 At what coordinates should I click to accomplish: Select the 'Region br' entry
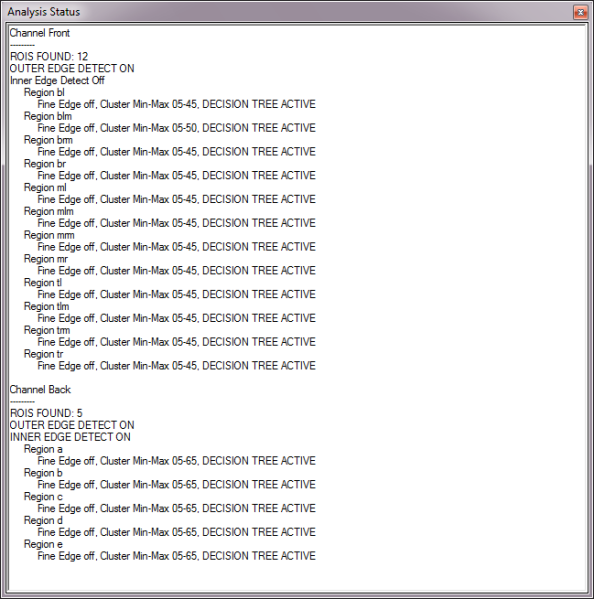pyautogui.click(x=45, y=164)
